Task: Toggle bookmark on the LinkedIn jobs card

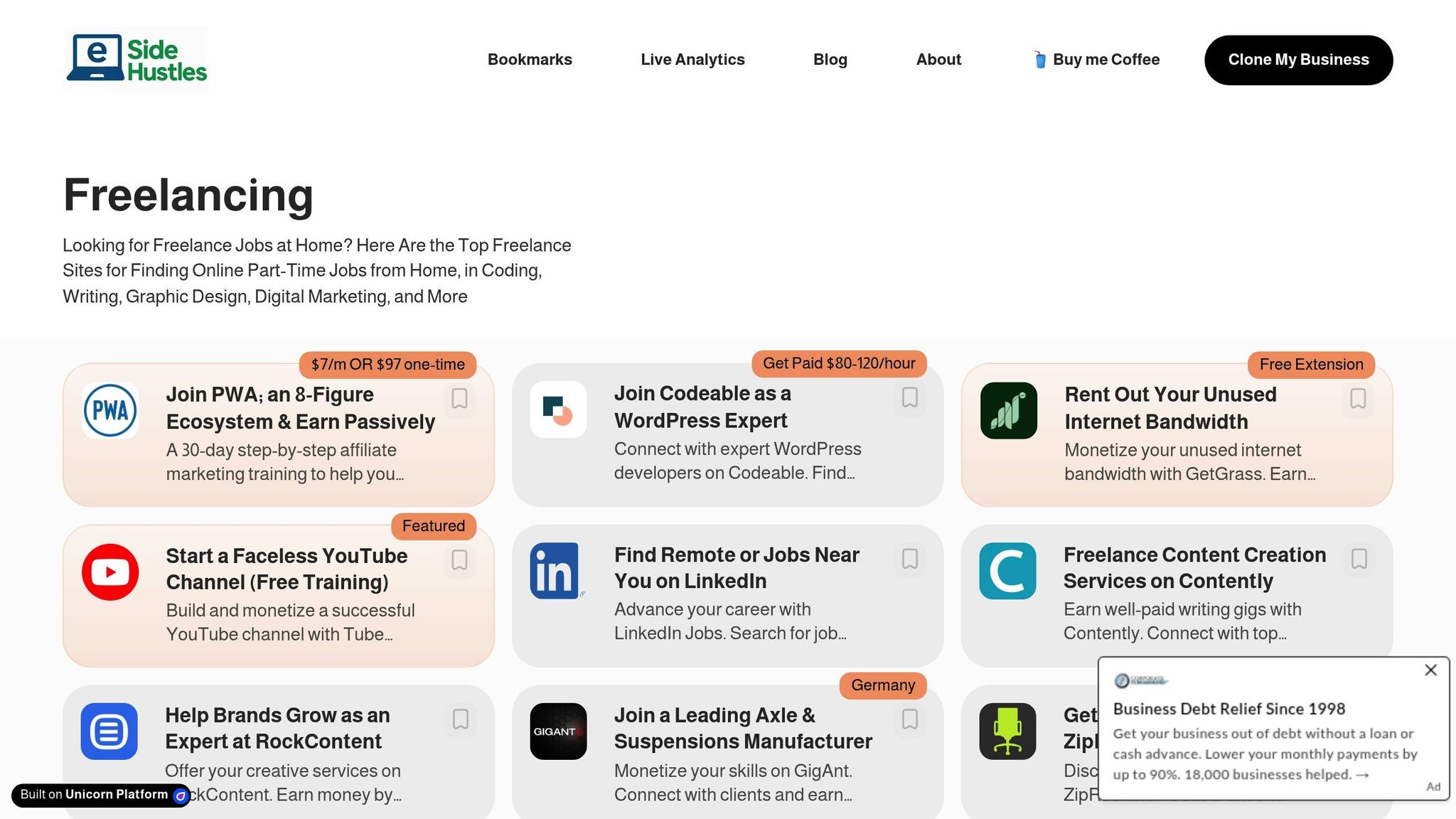Action: pyautogui.click(x=909, y=559)
